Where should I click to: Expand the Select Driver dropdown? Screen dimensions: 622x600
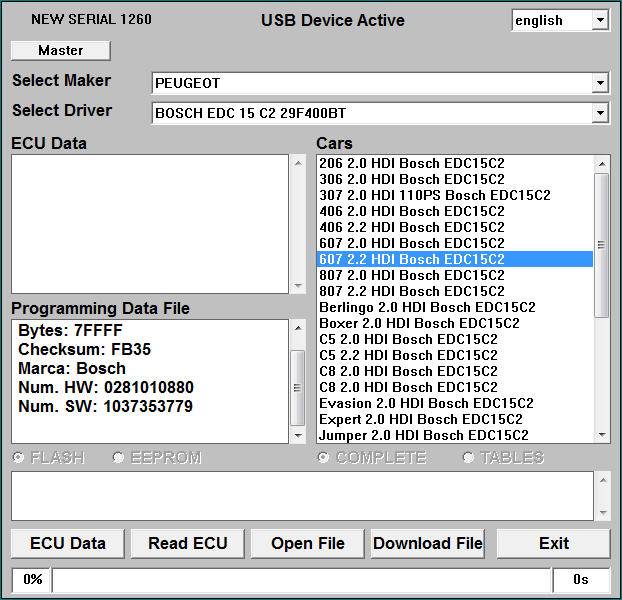point(600,113)
